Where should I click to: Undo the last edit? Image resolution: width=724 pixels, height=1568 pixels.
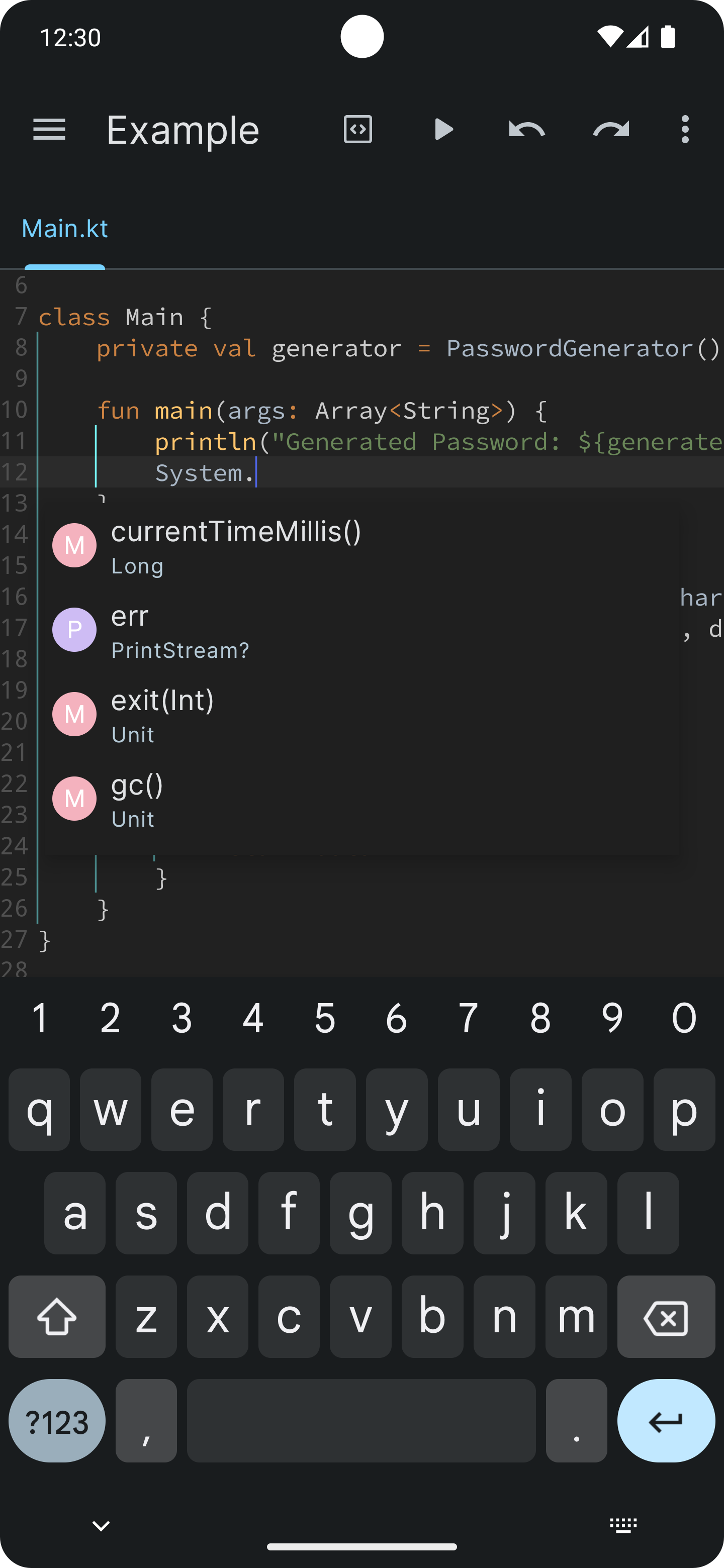[x=527, y=130]
